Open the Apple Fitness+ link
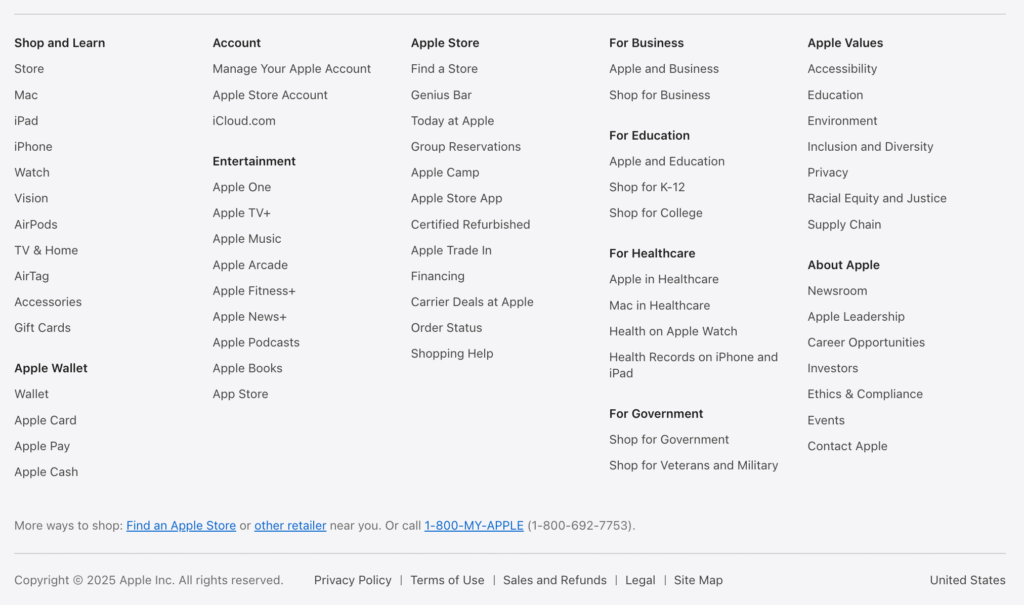This screenshot has width=1024, height=605. [254, 291]
